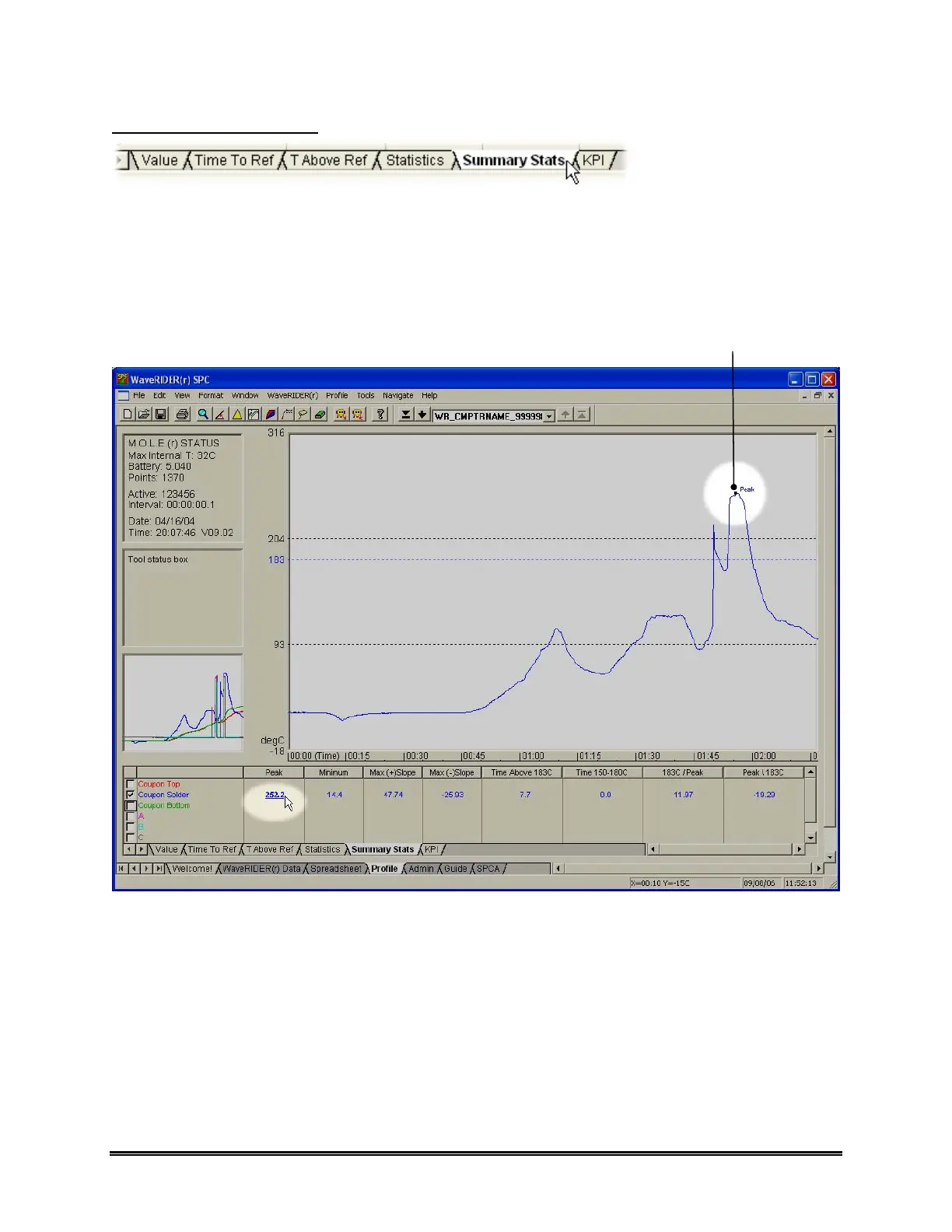
Task: Uncheck the Coupon Solder checkbox
Action: [131, 795]
